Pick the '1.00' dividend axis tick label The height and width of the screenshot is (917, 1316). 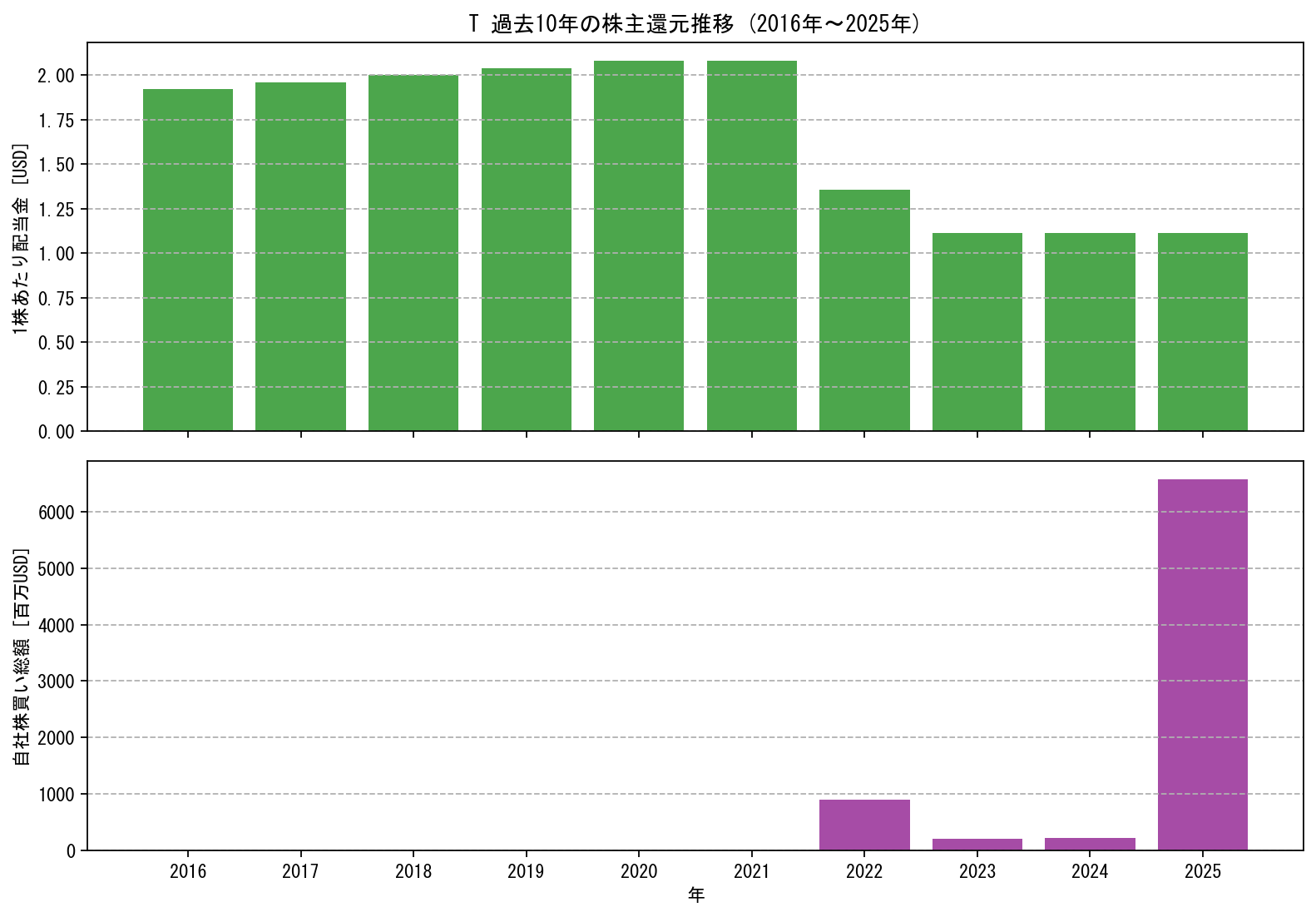click(57, 254)
